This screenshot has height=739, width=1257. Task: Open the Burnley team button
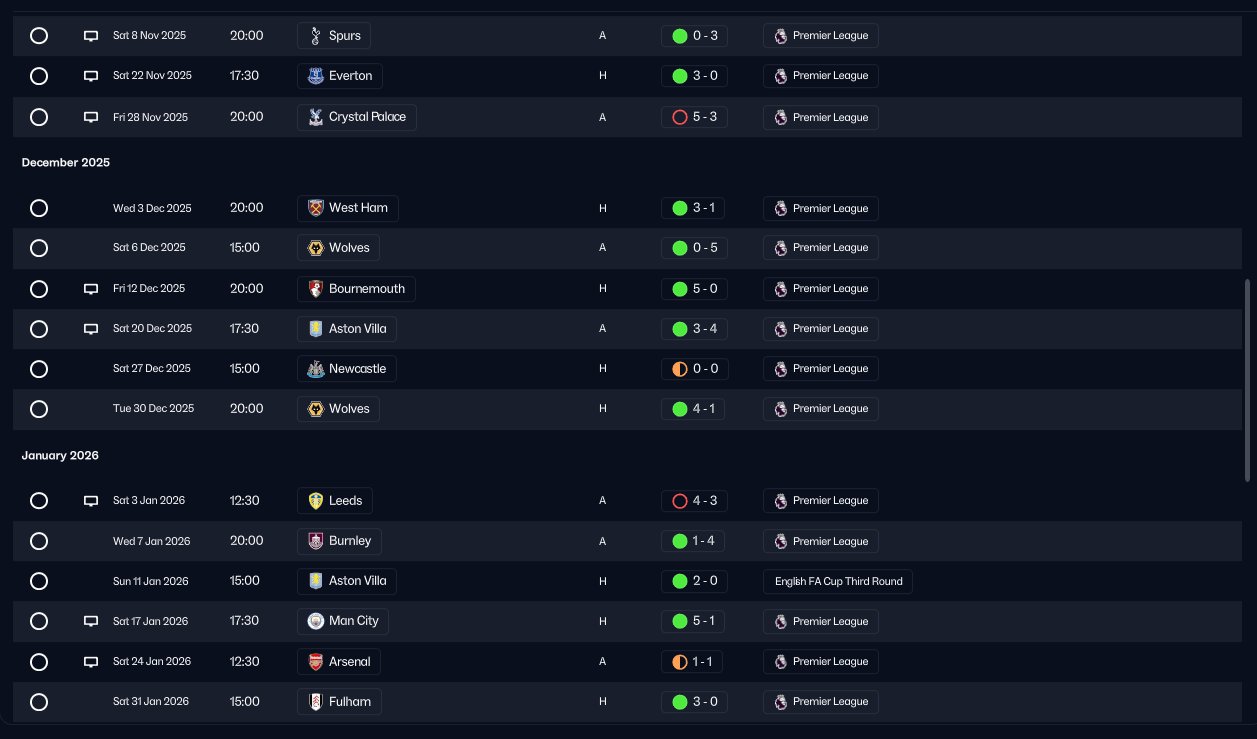(339, 541)
